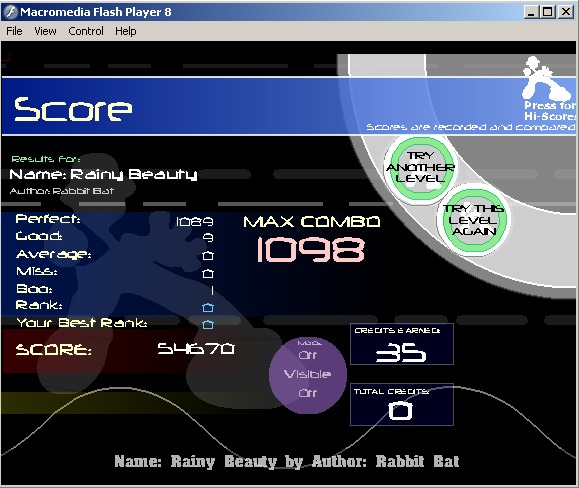Click the Max Combo value 1098
579x488 pixels.
tap(311, 250)
